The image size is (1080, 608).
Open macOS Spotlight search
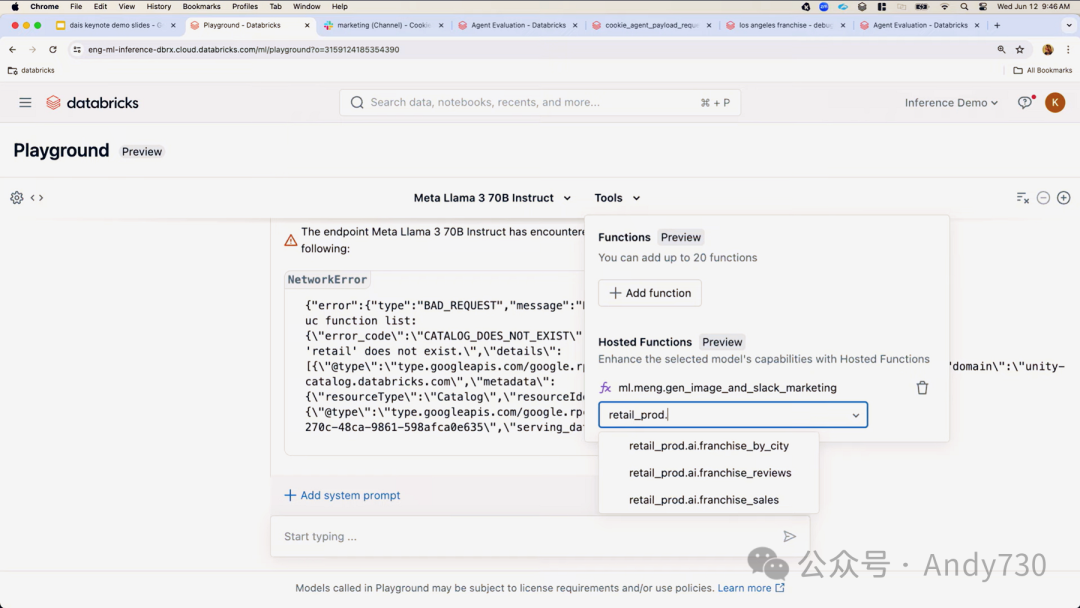[x=964, y=6]
